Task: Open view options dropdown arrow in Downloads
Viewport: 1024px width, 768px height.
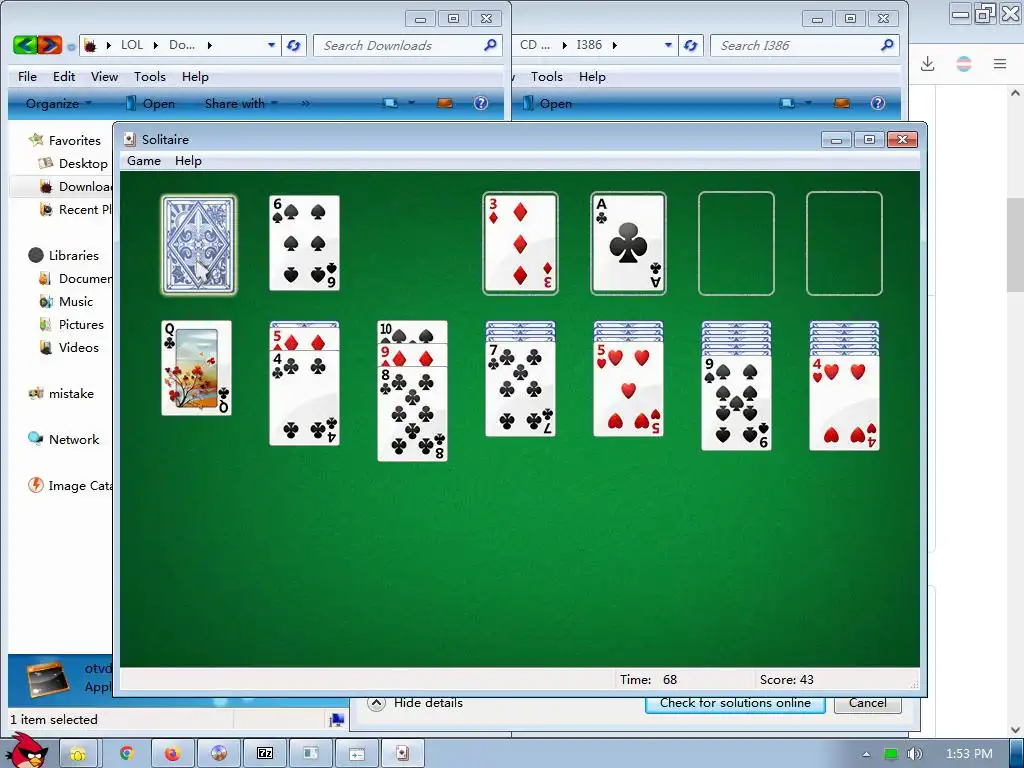Action: [x=411, y=103]
